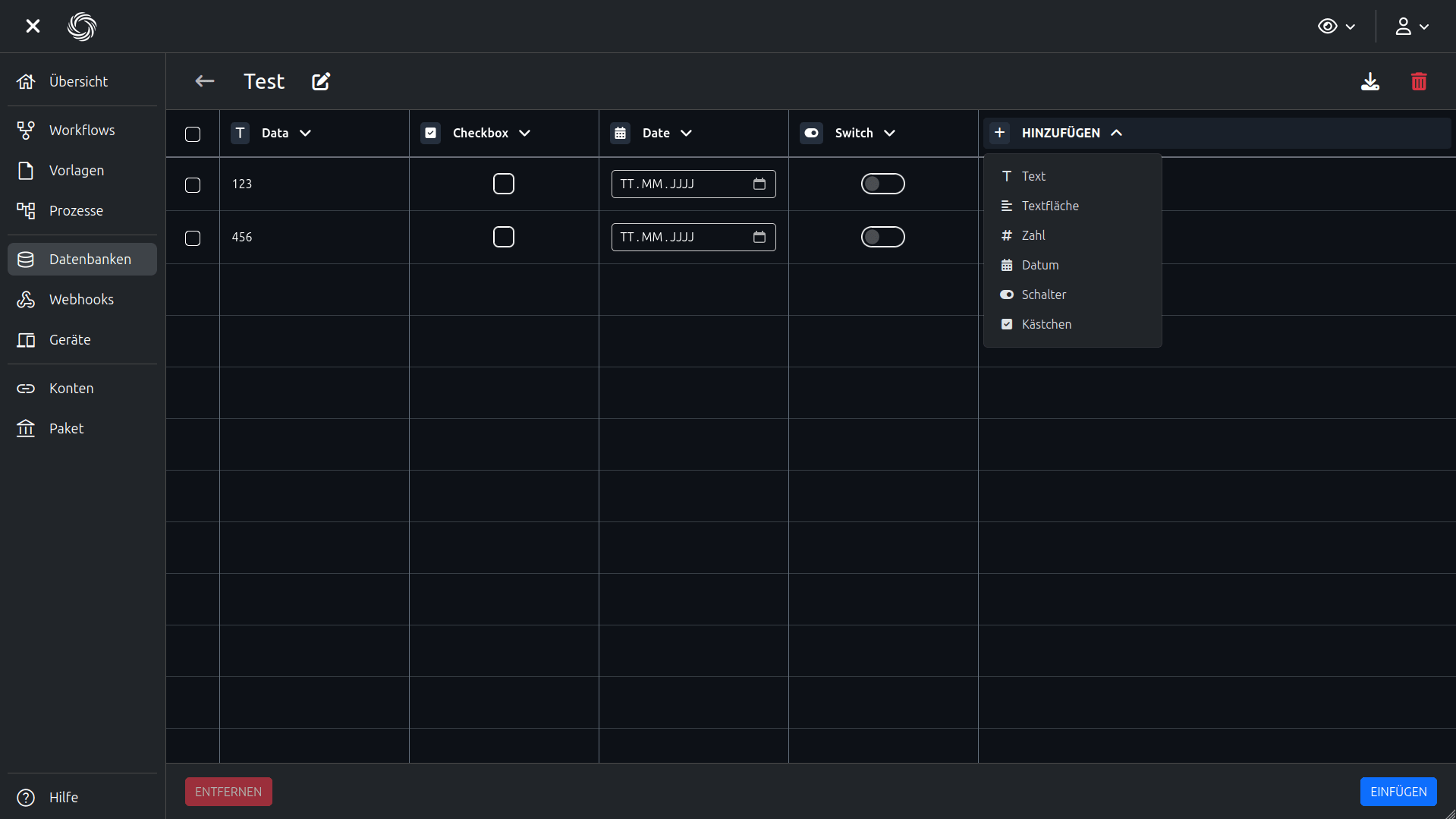
Task: Click the red trash delete icon
Action: [x=1419, y=81]
